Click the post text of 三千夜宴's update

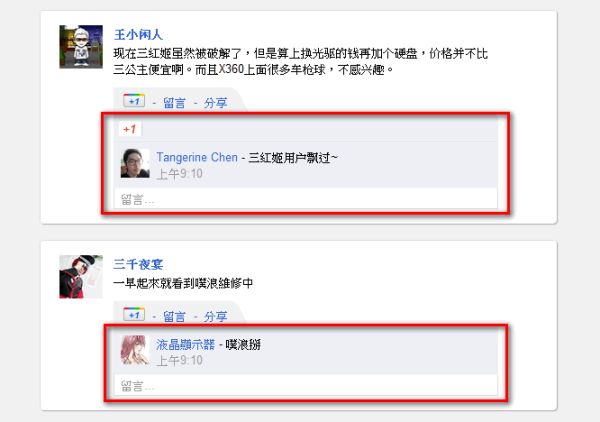(183, 283)
